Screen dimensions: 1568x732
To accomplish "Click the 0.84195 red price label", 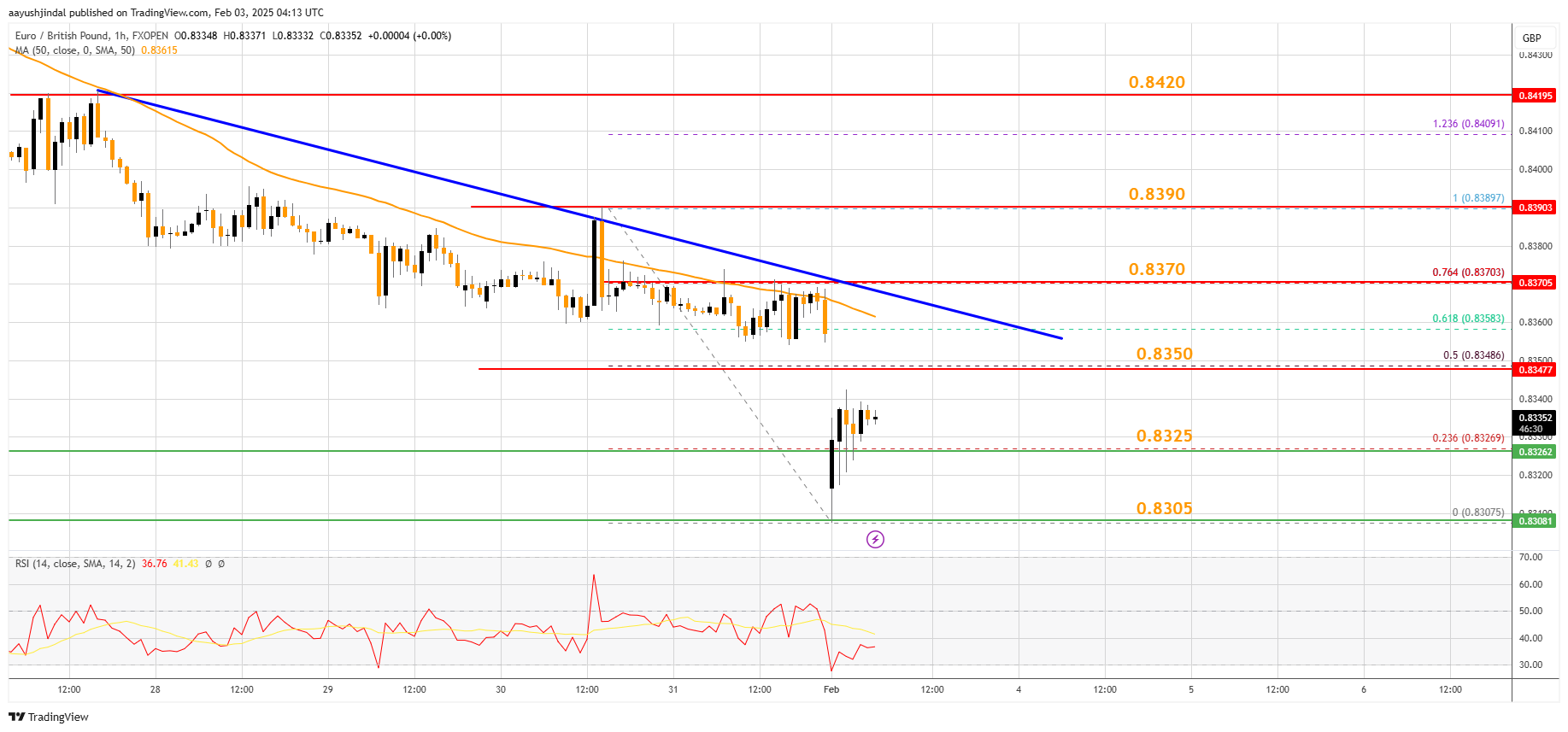I will coord(1535,96).
